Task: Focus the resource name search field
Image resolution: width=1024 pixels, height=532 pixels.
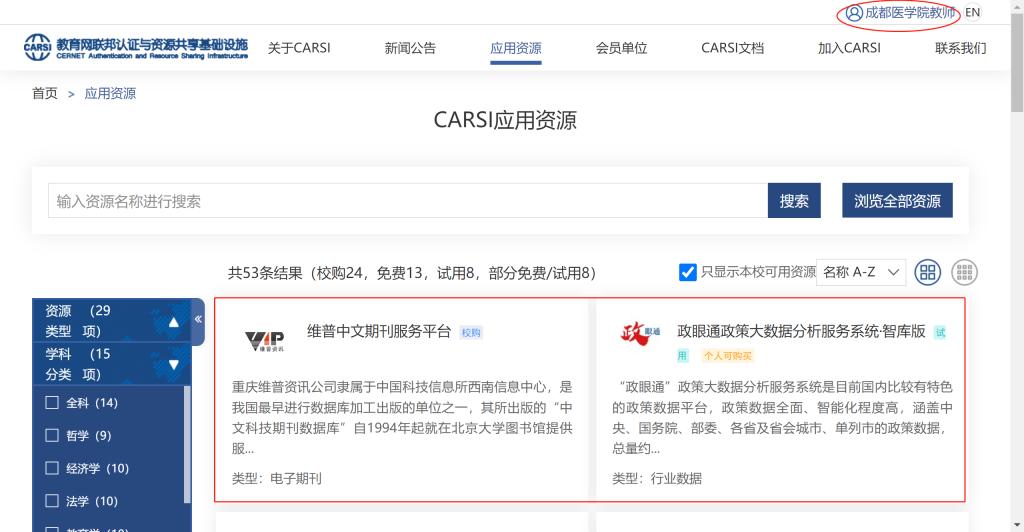Action: 408,200
